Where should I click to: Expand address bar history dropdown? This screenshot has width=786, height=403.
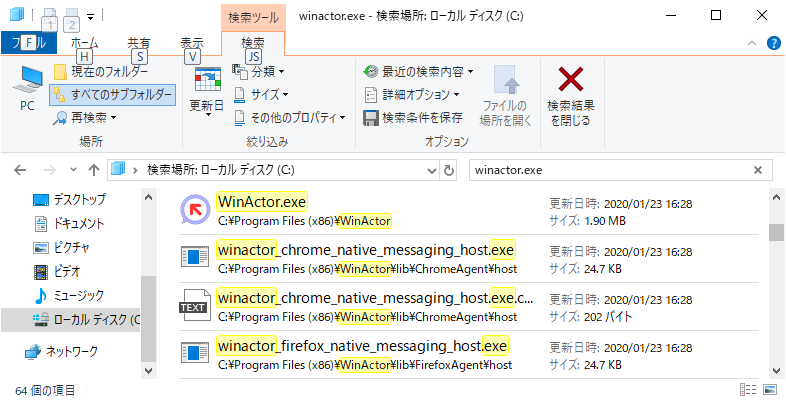pos(432,170)
